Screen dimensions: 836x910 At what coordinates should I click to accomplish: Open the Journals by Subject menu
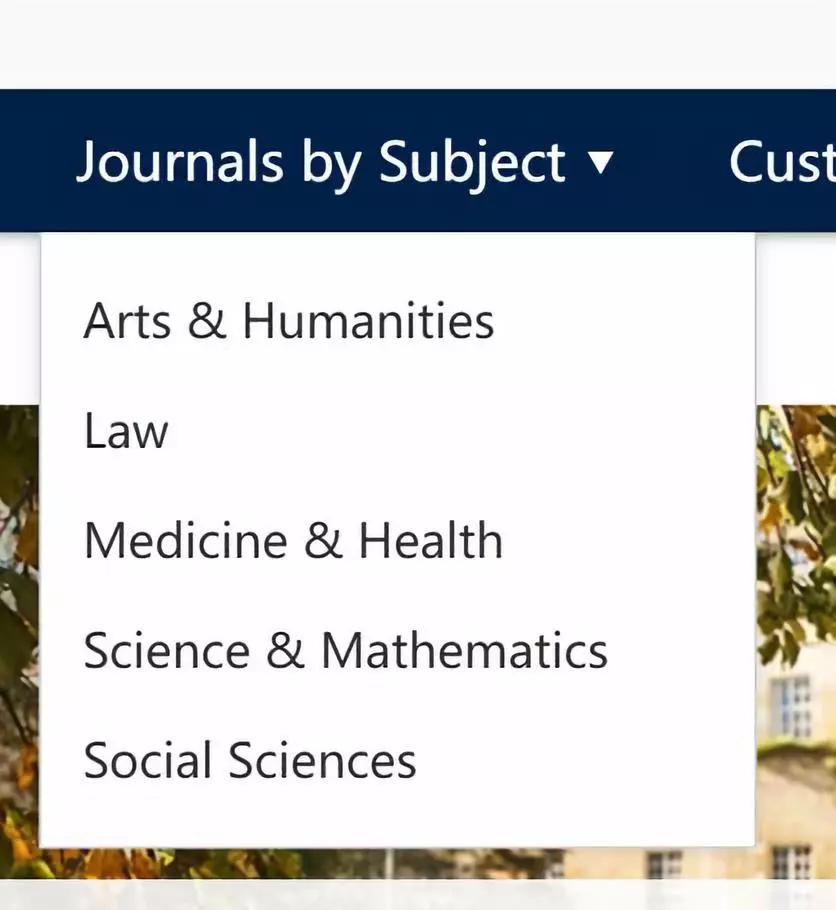tap(345, 162)
